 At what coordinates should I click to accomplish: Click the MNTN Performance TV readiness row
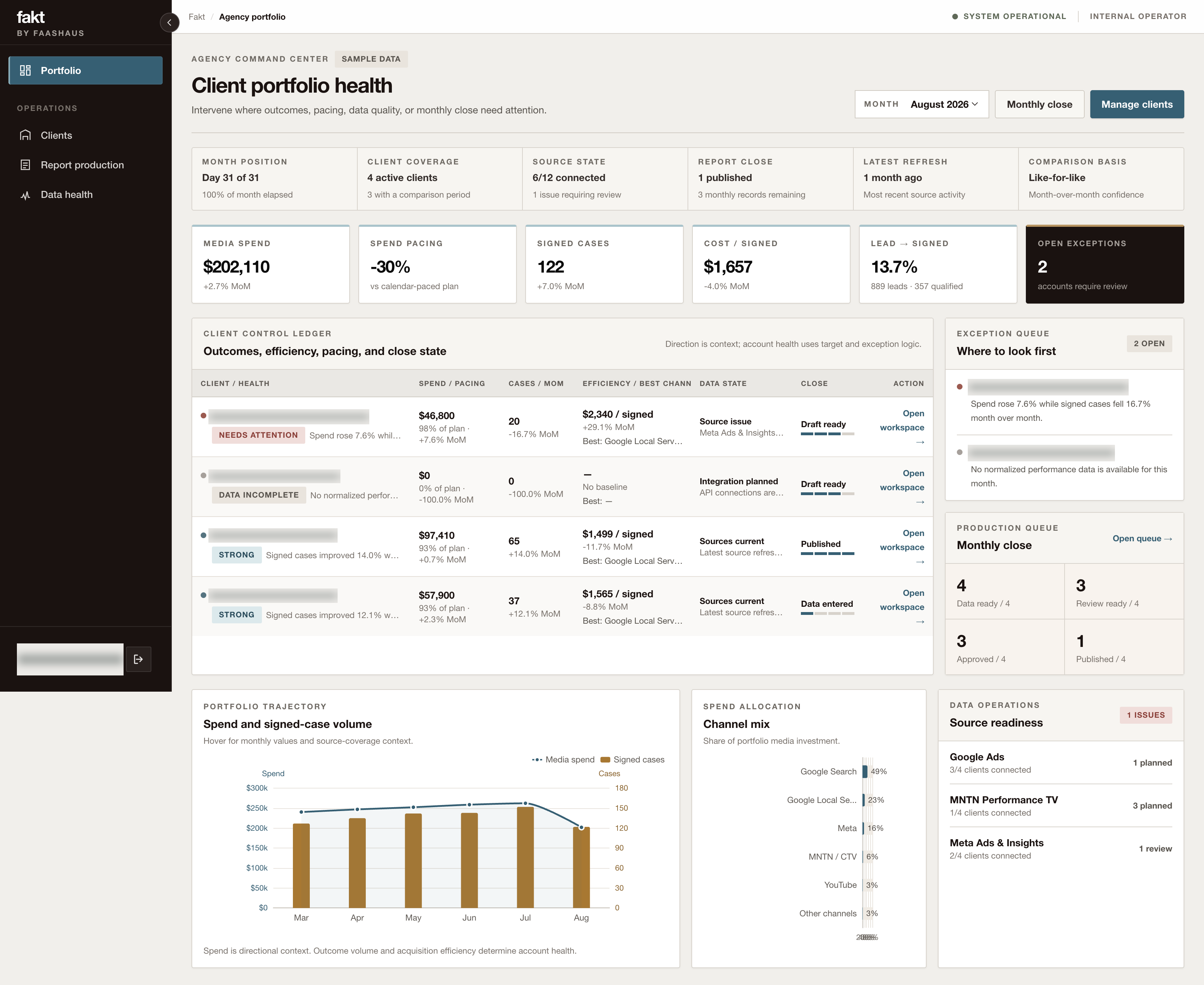pyautogui.click(x=1060, y=806)
